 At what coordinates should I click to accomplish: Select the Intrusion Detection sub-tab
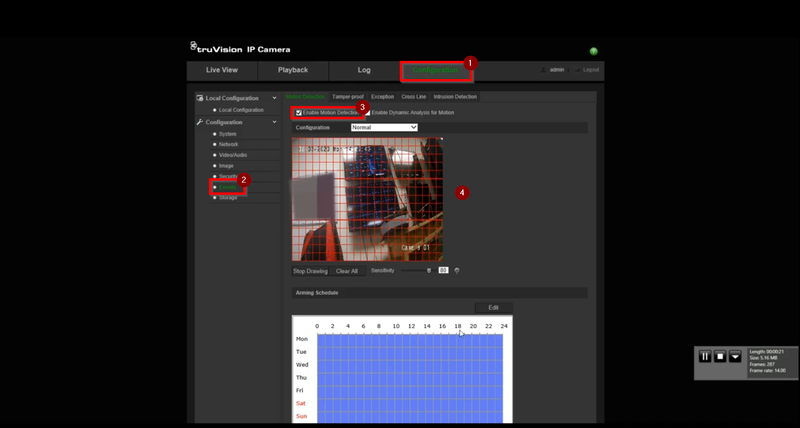pyautogui.click(x=455, y=97)
